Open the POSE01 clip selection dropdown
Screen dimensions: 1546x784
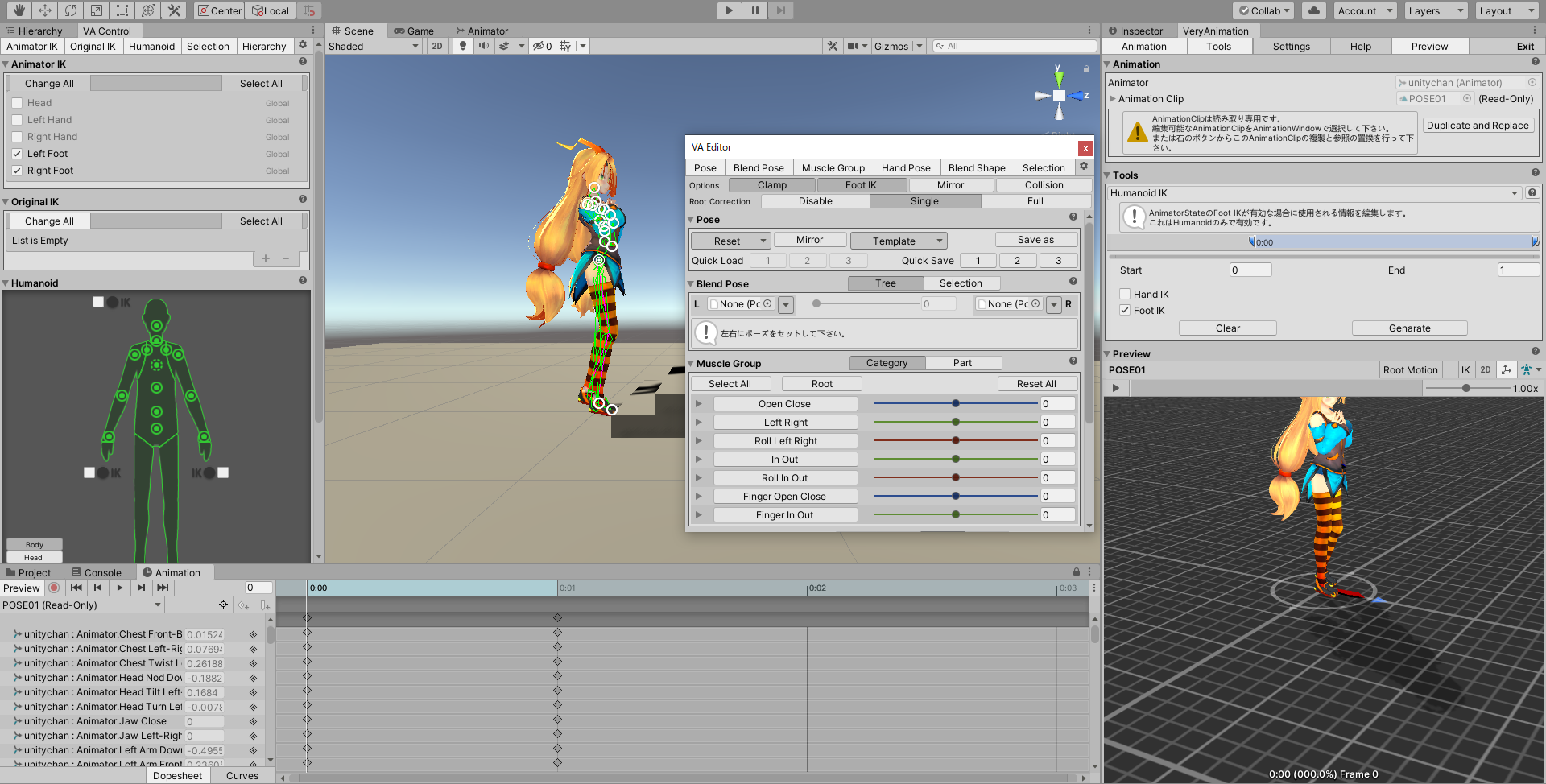[x=81, y=605]
